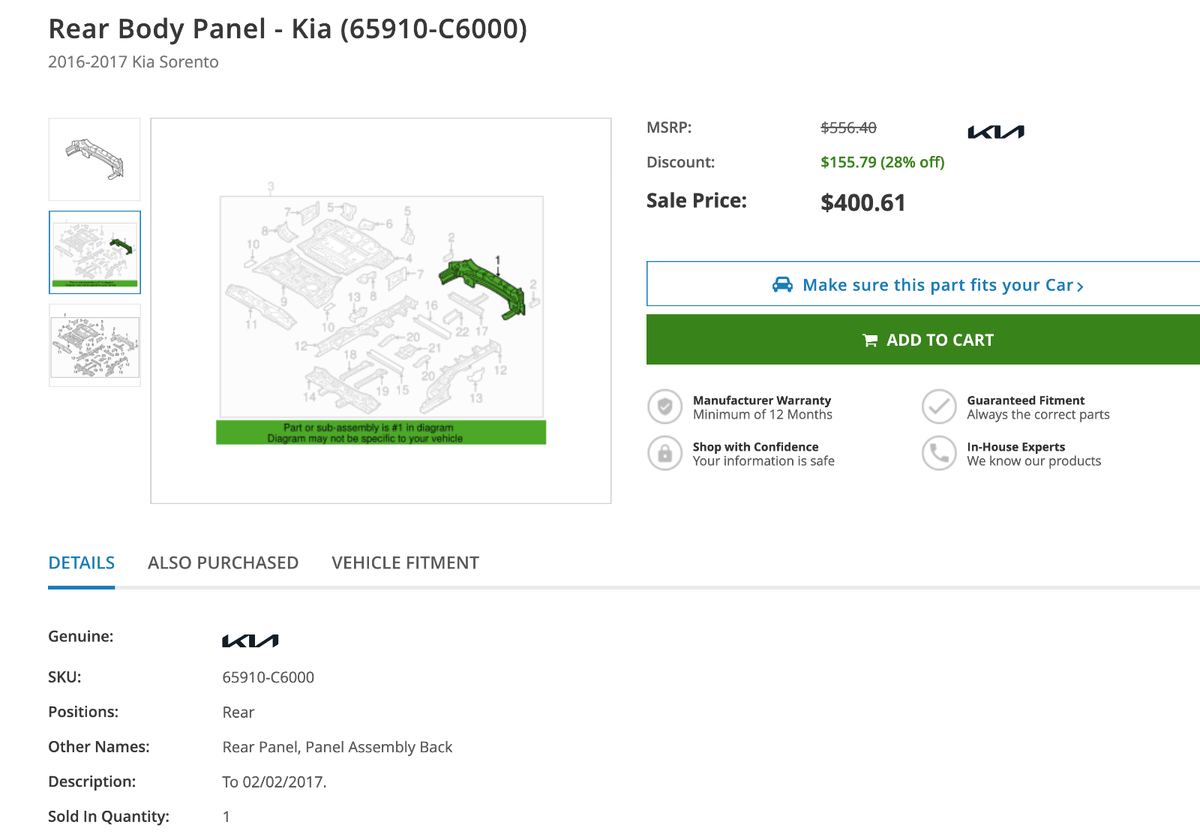Click the green diagram notice banner
This screenshot has width=1200, height=834.
(381, 432)
